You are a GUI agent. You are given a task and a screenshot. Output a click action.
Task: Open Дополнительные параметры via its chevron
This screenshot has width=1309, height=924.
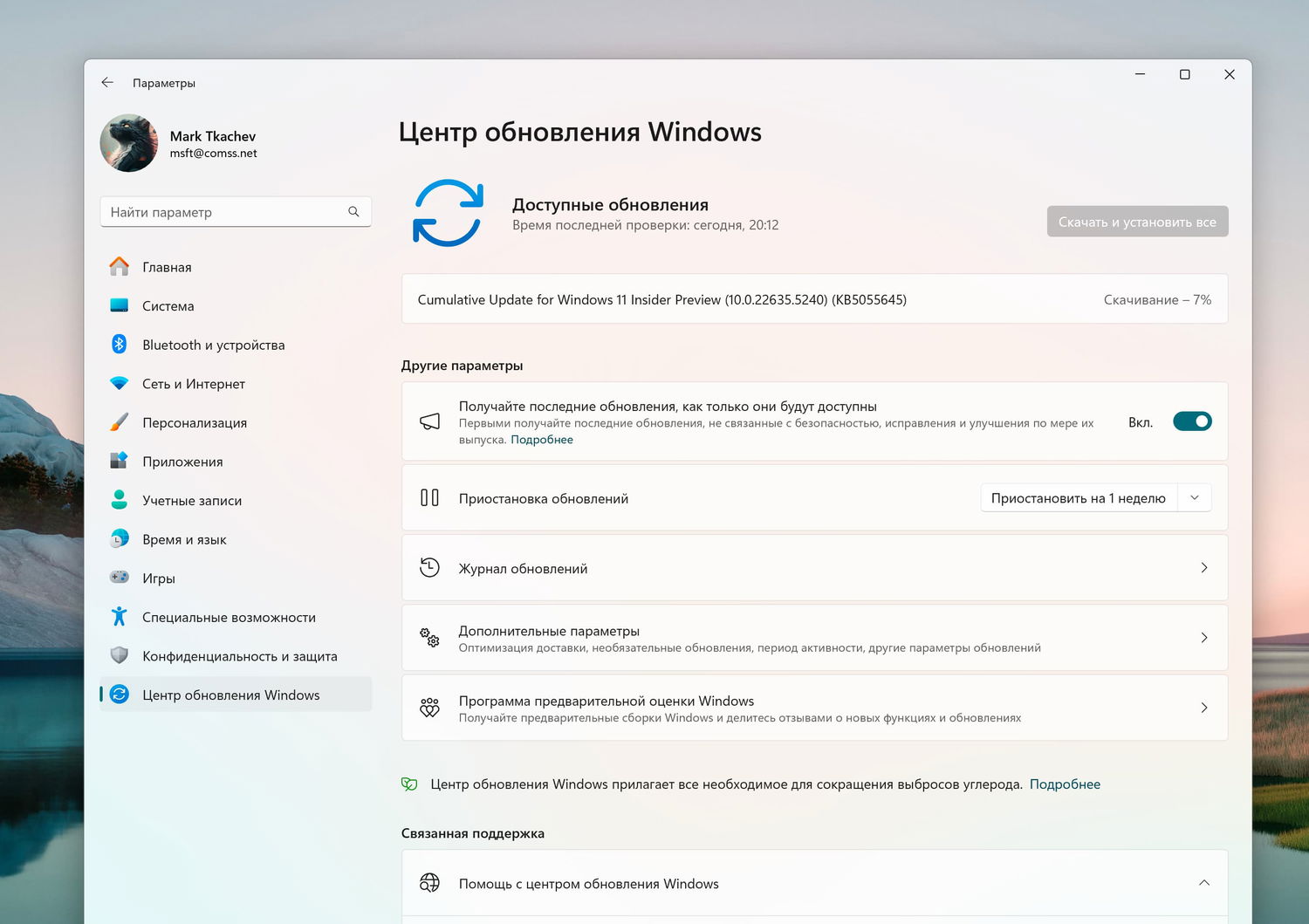click(1204, 638)
